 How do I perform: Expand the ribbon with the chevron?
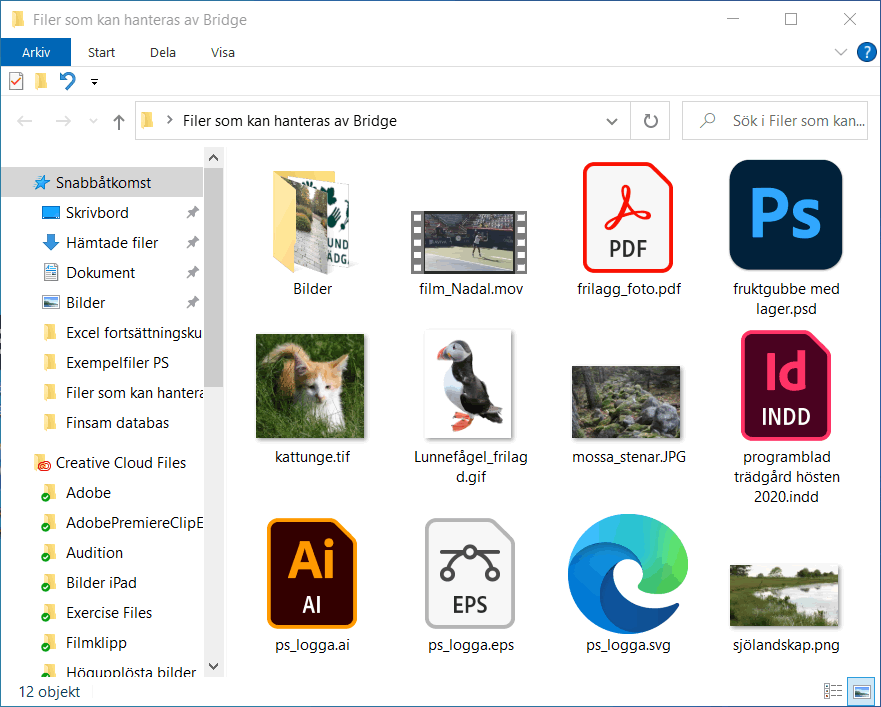841,52
